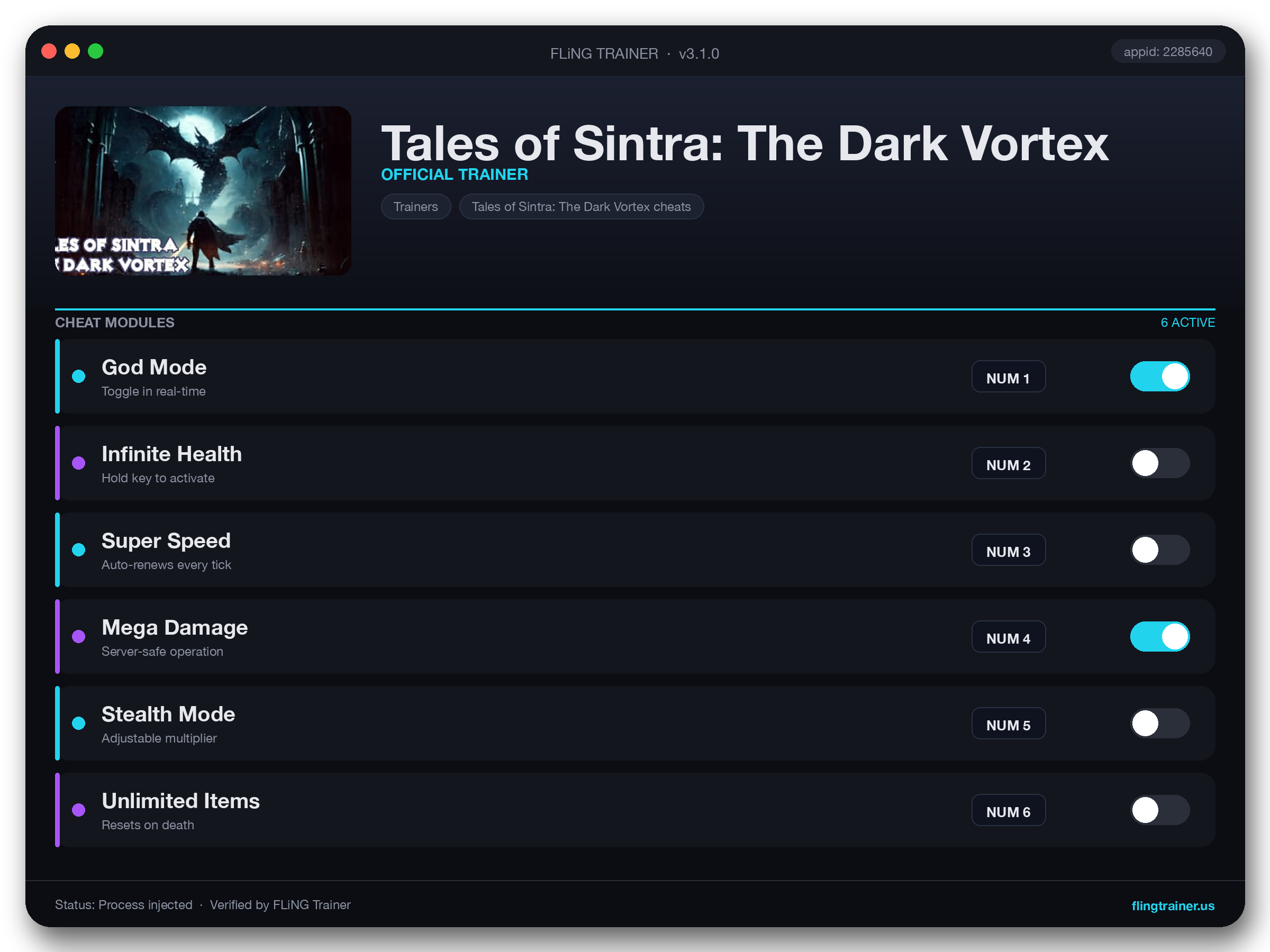Screen dimensions: 1270x952
Task: Click the NUM 2 hotkey button
Action: [x=1008, y=463]
